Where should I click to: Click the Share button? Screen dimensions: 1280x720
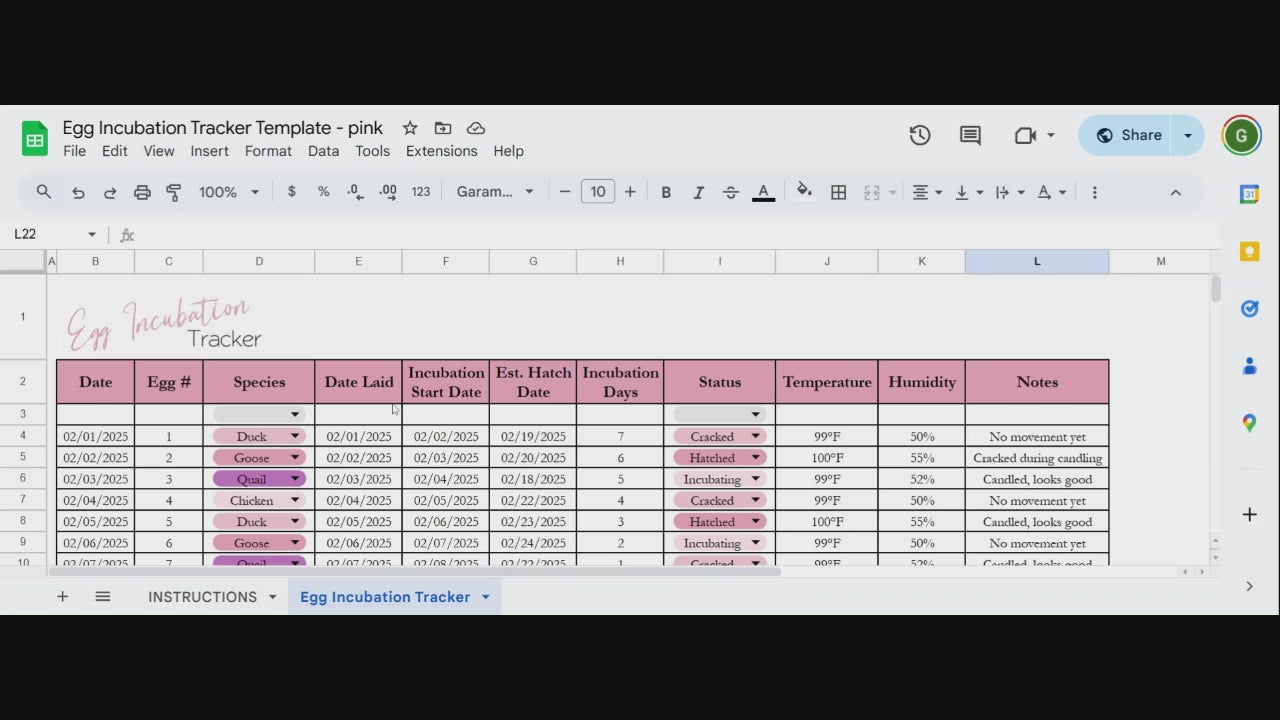(1130, 135)
